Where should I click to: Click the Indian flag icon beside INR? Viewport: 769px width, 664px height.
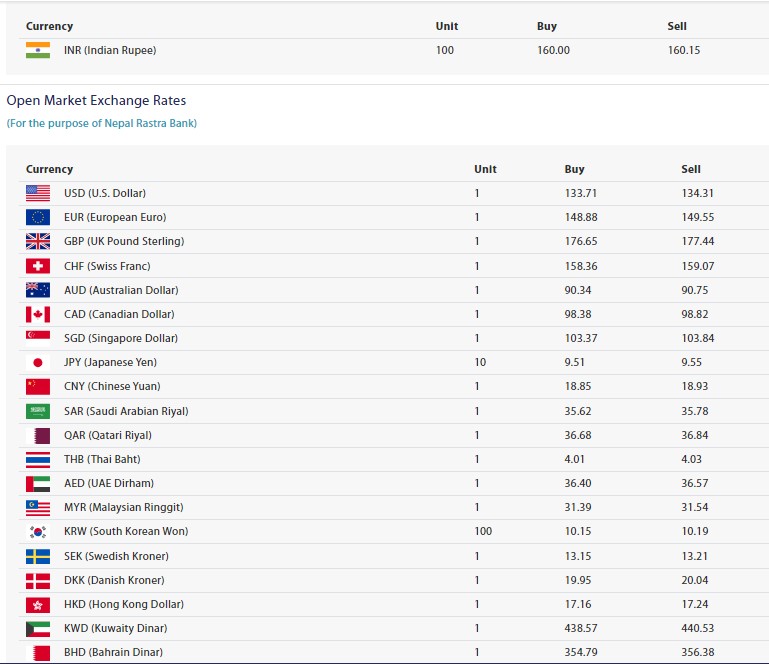click(38, 50)
